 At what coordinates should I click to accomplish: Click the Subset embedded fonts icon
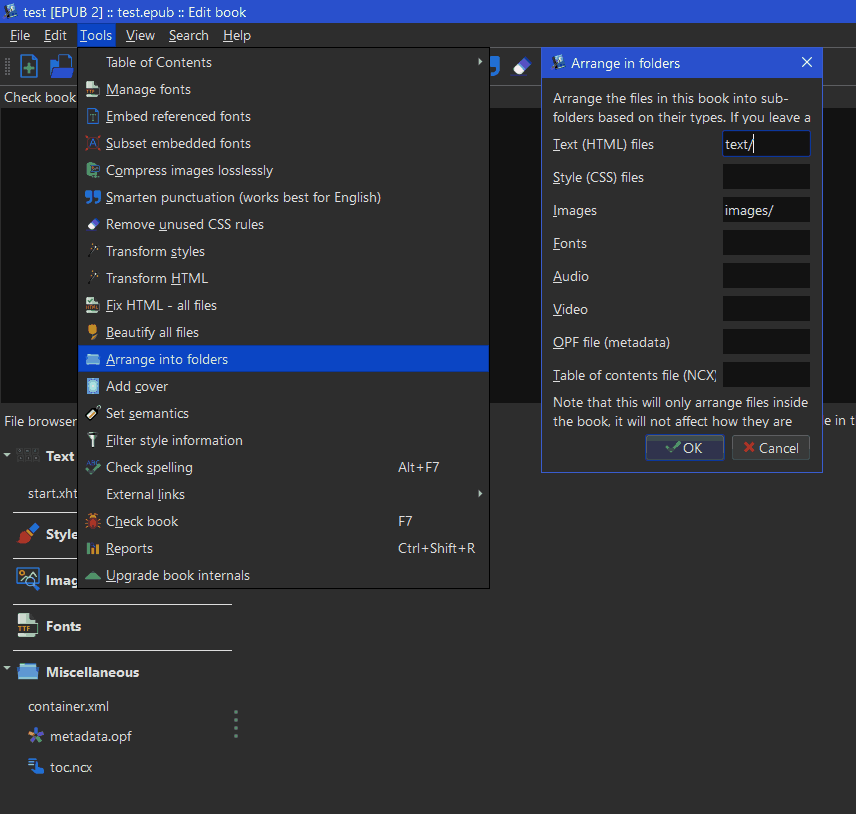click(x=93, y=143)
